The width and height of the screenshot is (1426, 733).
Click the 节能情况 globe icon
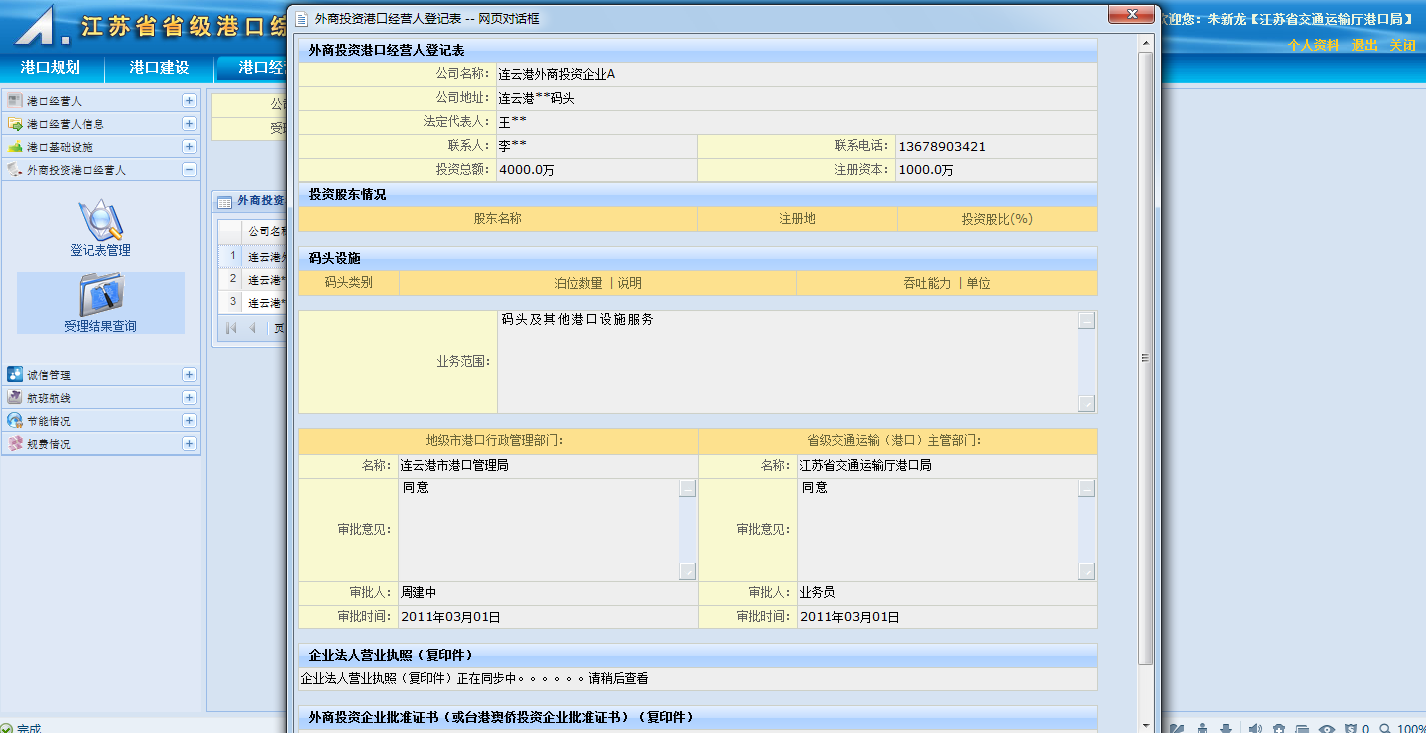point(15,421)
